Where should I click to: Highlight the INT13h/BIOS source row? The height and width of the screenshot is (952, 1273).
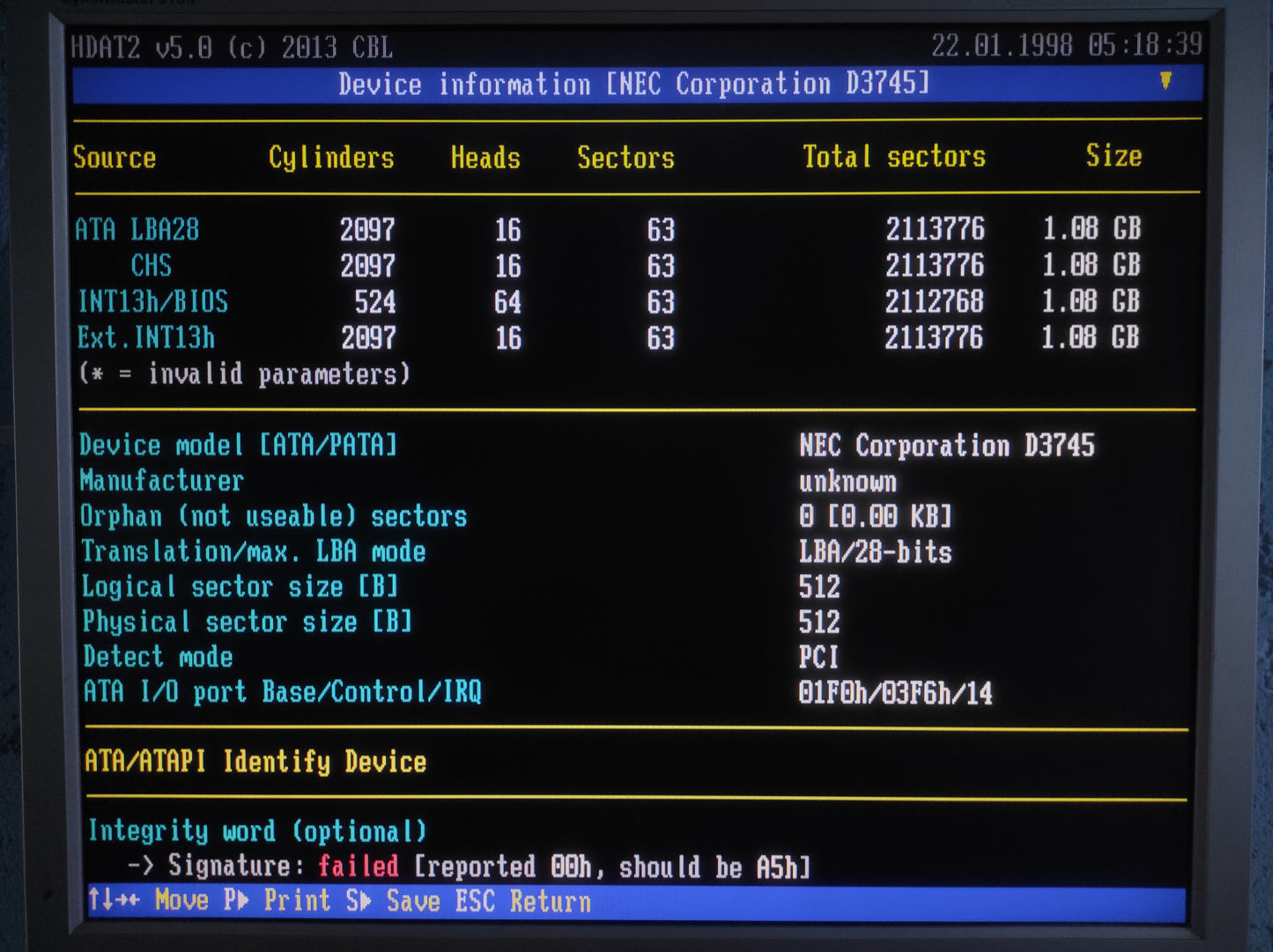click(x=153, y=302)
